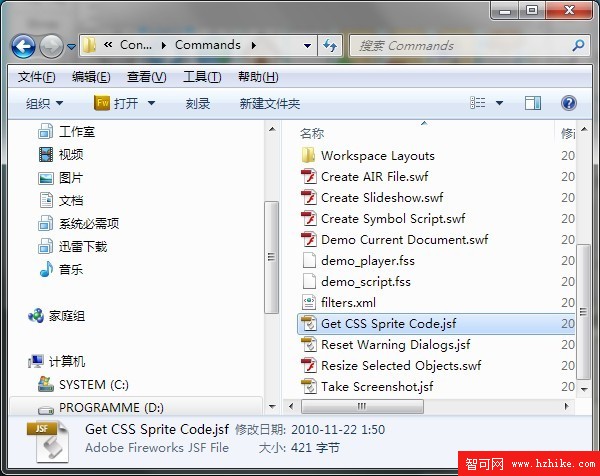The image size is (600, 476).
Task: Select 系统必需项 in navigation pane
Action: point(79,223)
